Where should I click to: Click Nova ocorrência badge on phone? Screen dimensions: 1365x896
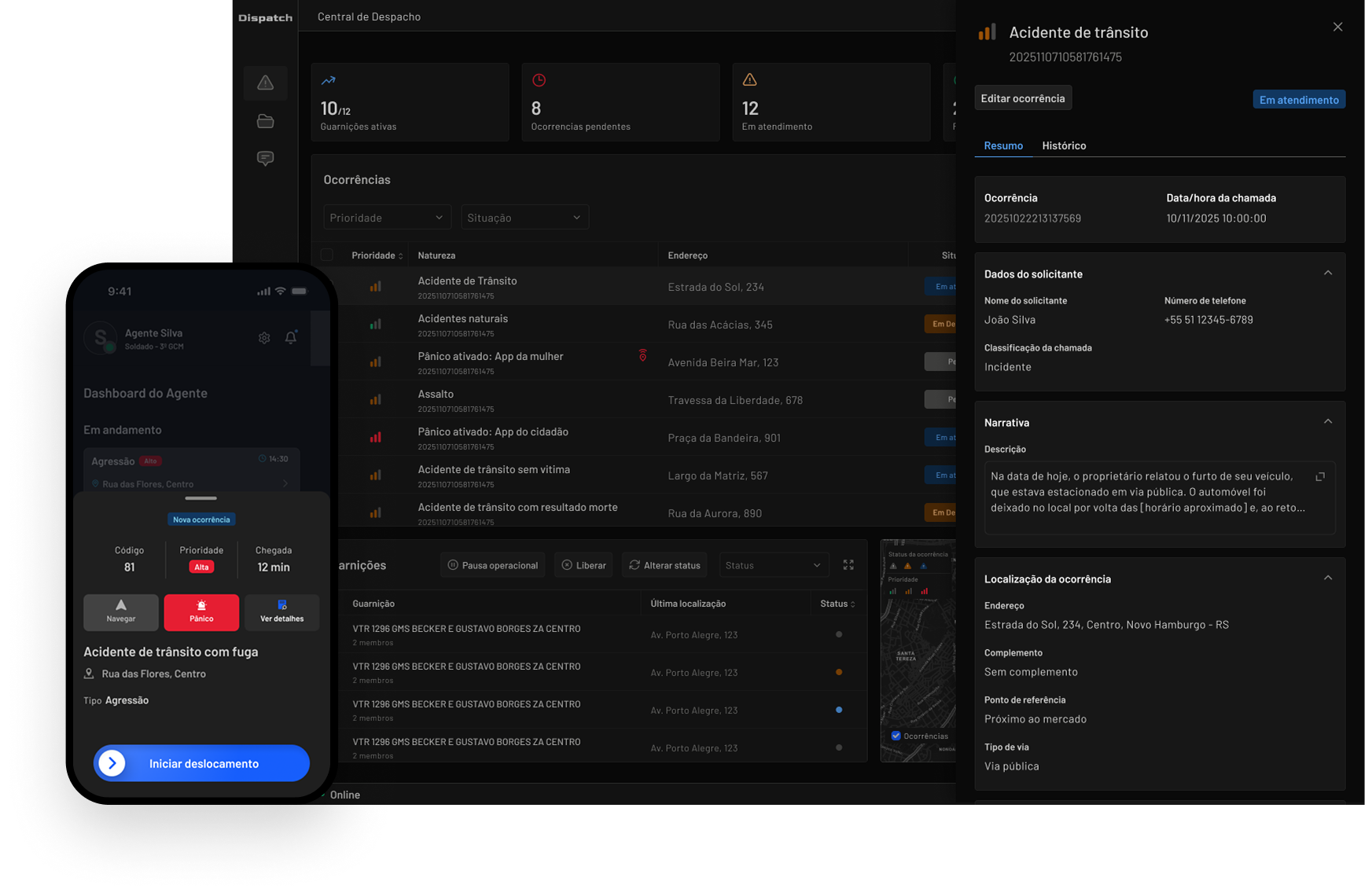pyautogui.click(x=201, y=520)
